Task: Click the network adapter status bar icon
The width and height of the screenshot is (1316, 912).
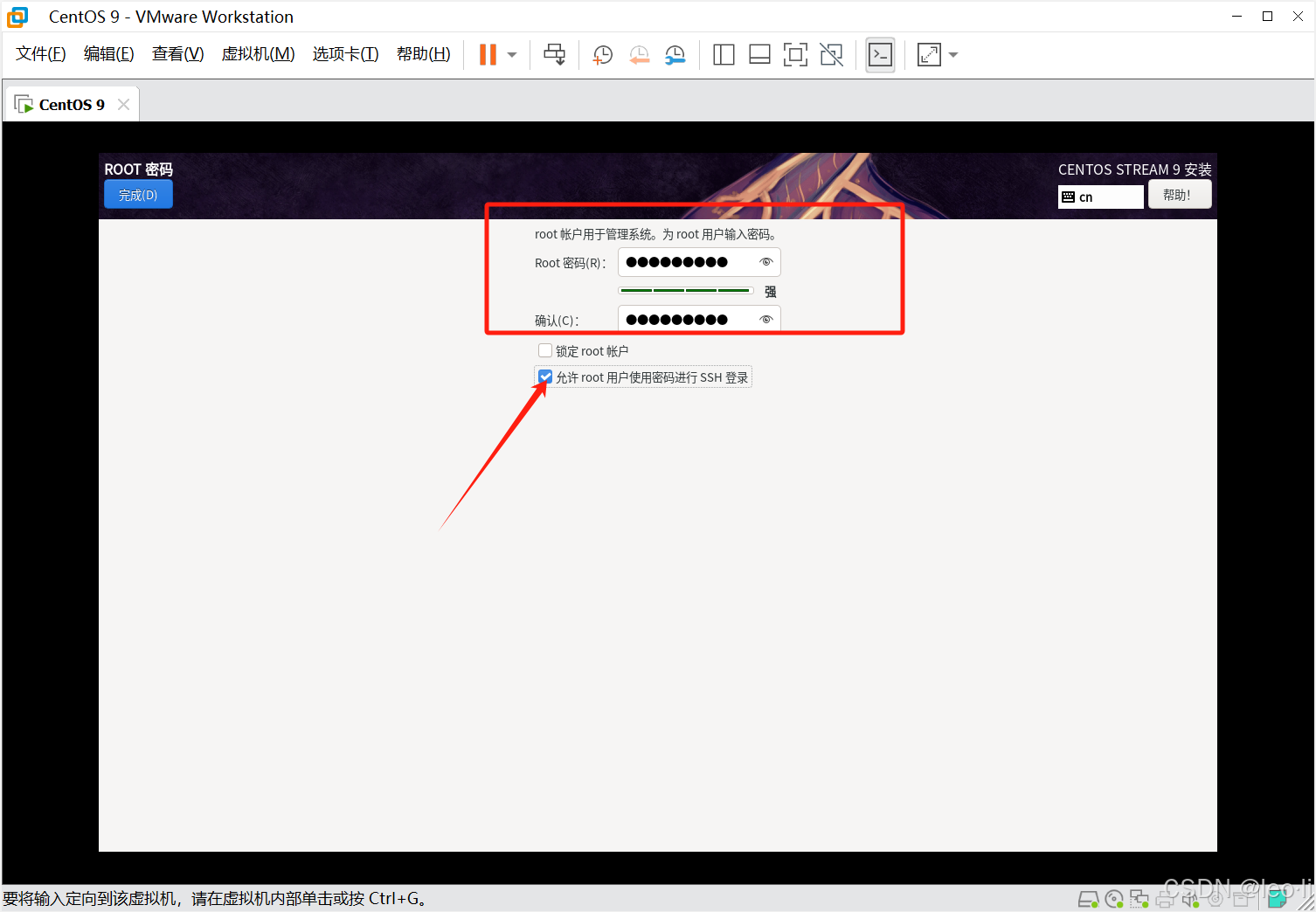Action: pos(1139,899)
